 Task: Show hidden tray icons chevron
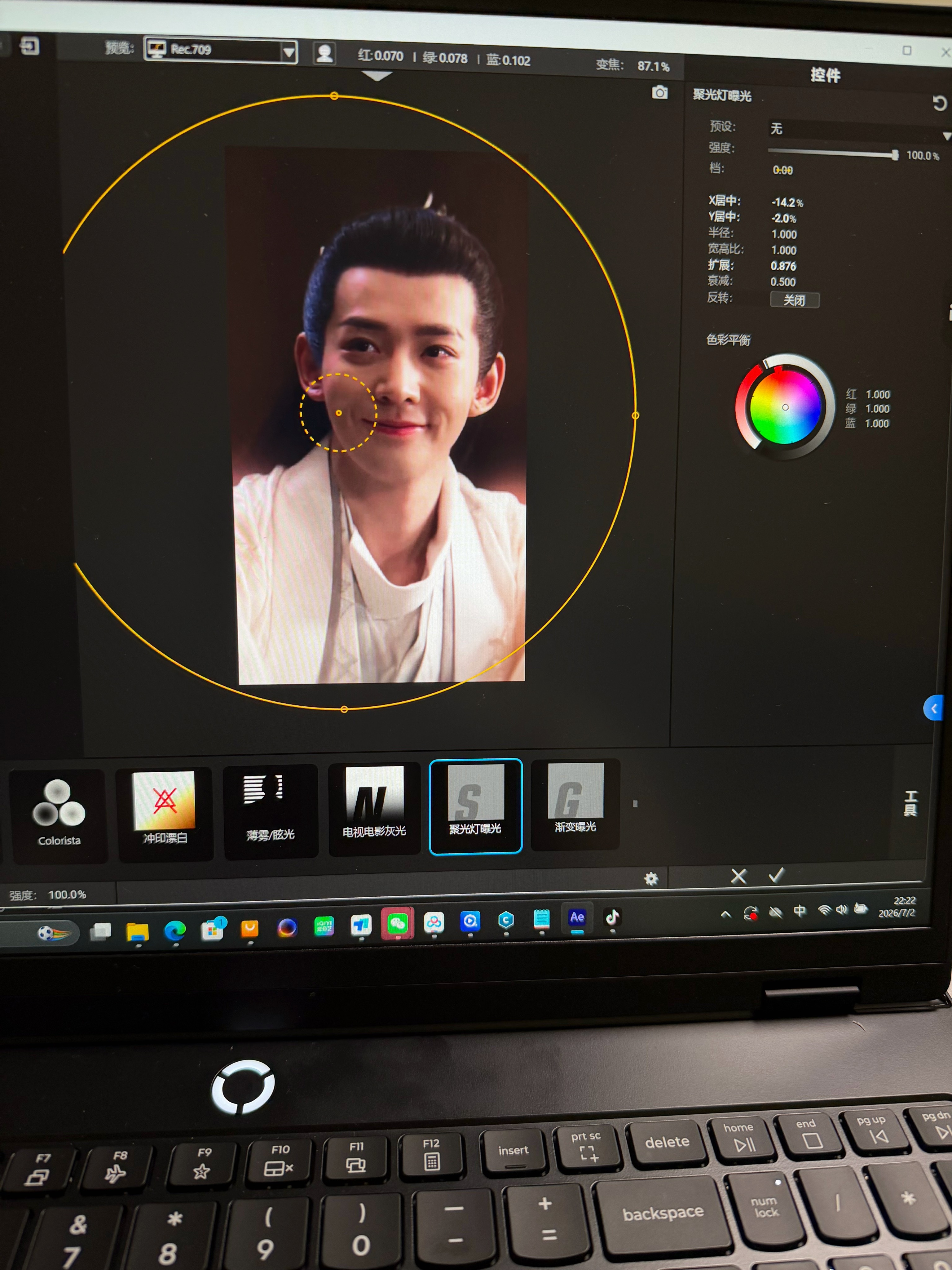click(x=725, y=914)
